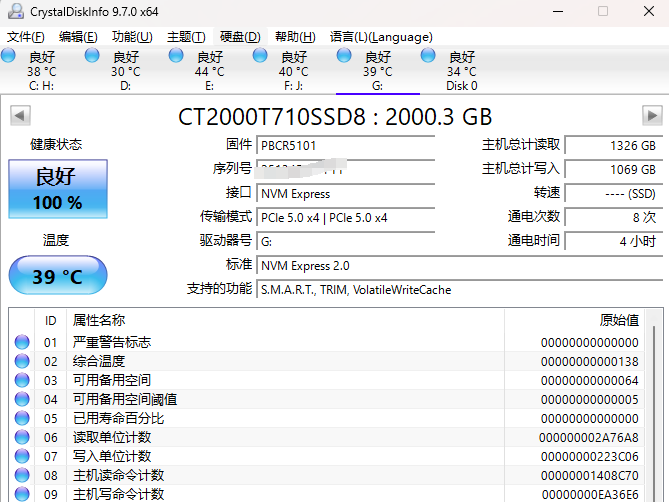Open the 硬盘(D) menu
669x502 pixels.
click(240, 37)
